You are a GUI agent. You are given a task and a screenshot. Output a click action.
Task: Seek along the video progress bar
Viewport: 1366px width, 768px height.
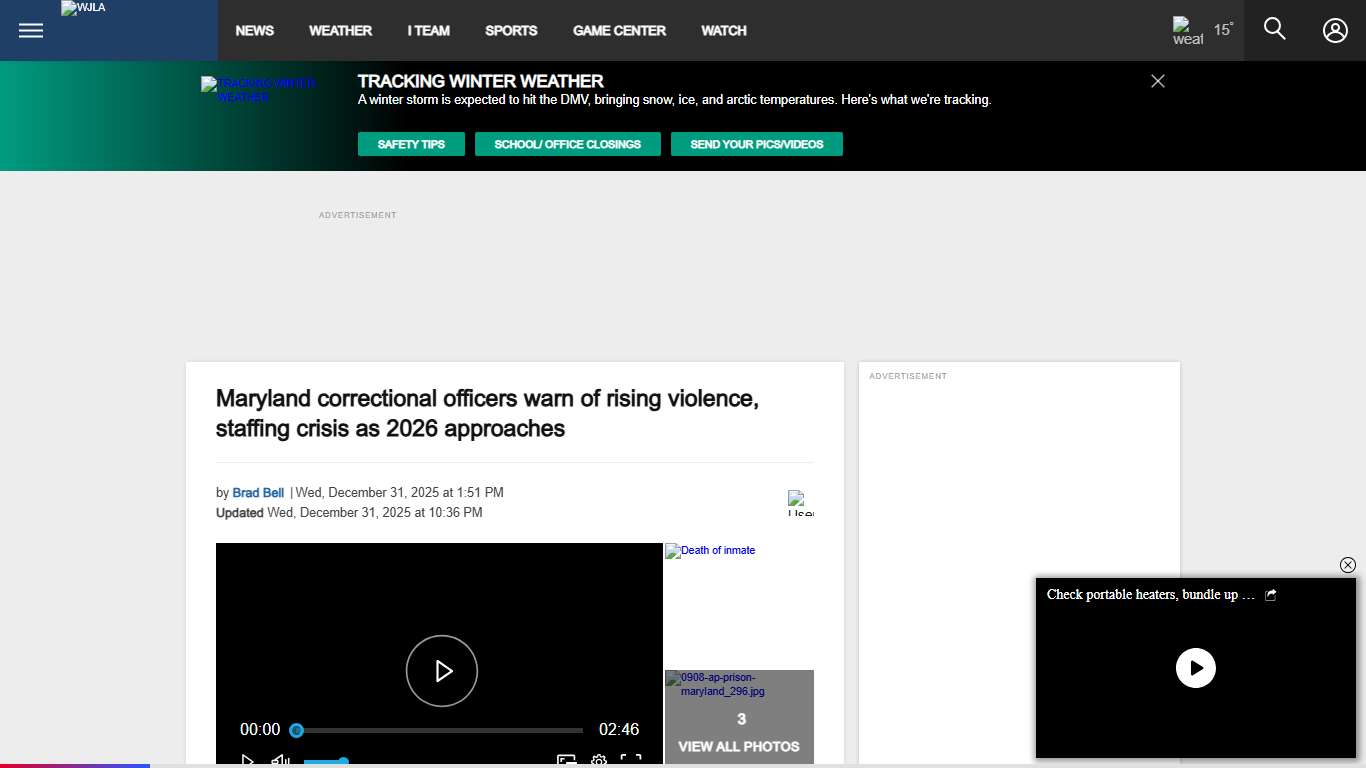coord(440,731)
